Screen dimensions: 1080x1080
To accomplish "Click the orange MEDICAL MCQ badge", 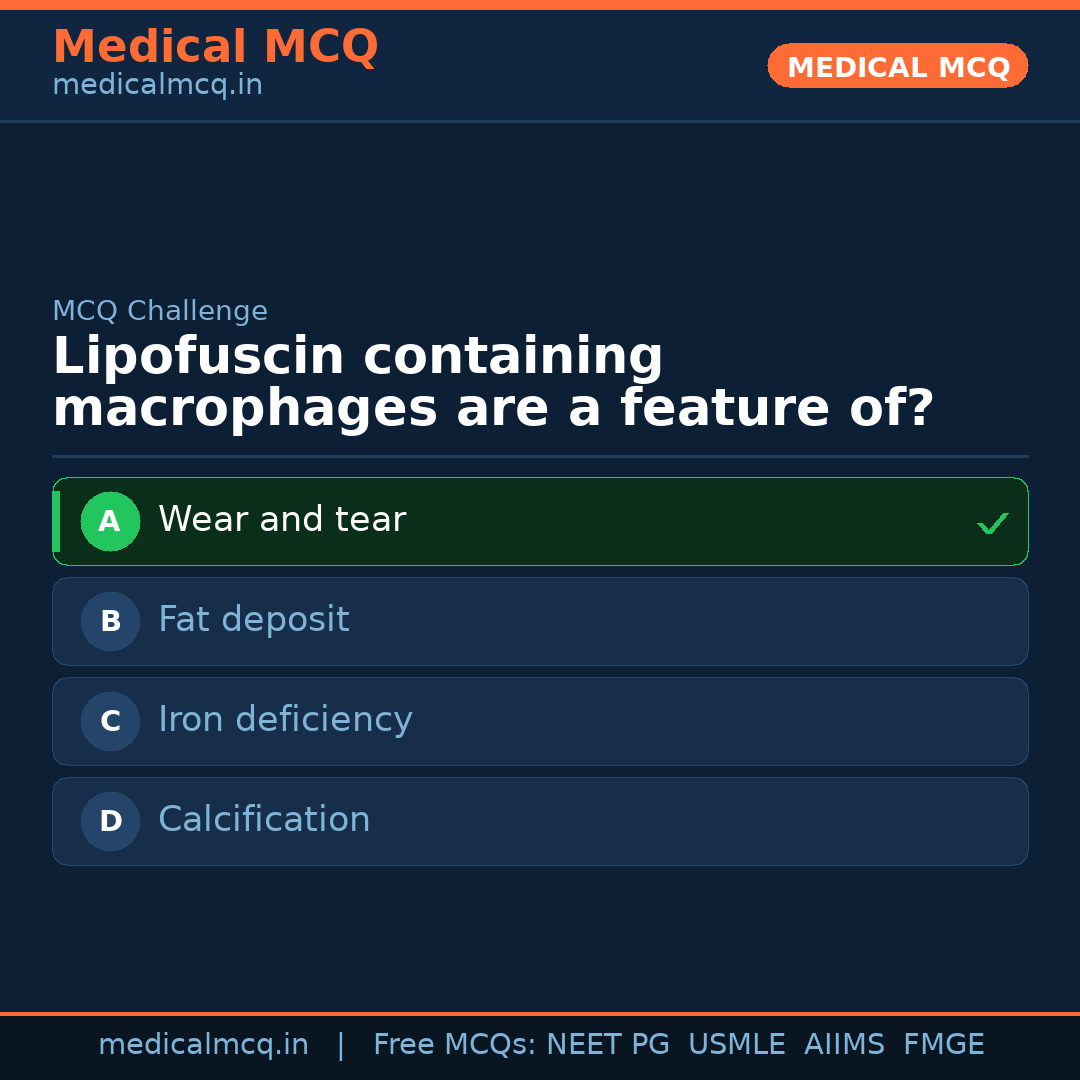I will [x=898, y=66].
